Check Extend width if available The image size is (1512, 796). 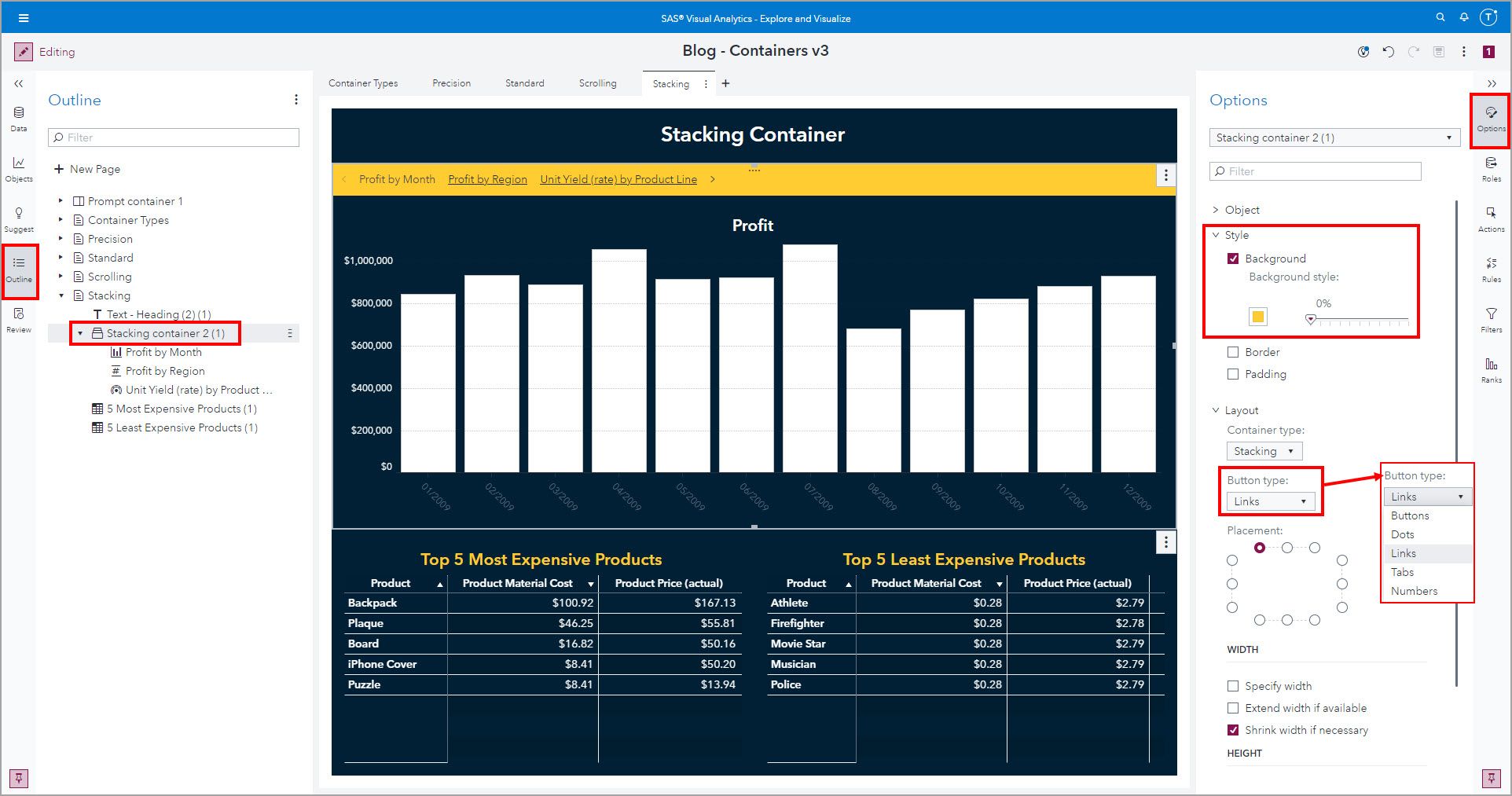pyautogui.click(x=1233, y=708)
